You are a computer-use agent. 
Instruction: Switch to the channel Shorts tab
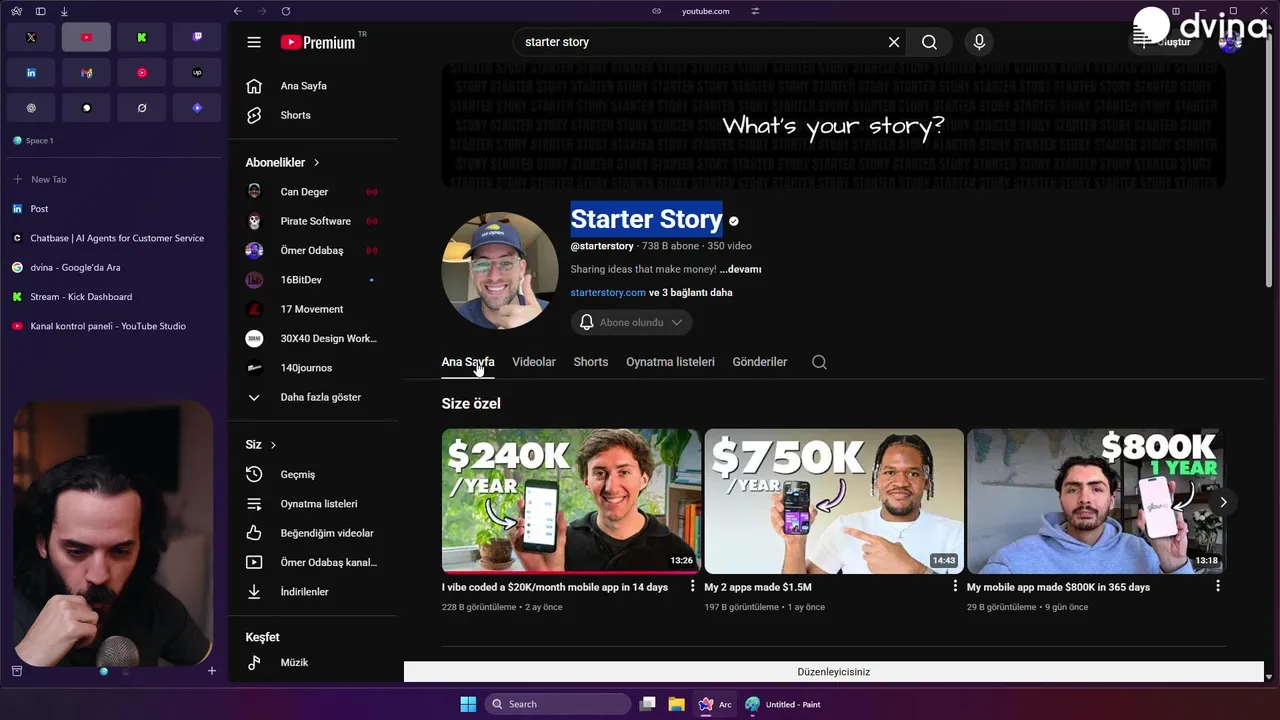[x=591, y=362]
